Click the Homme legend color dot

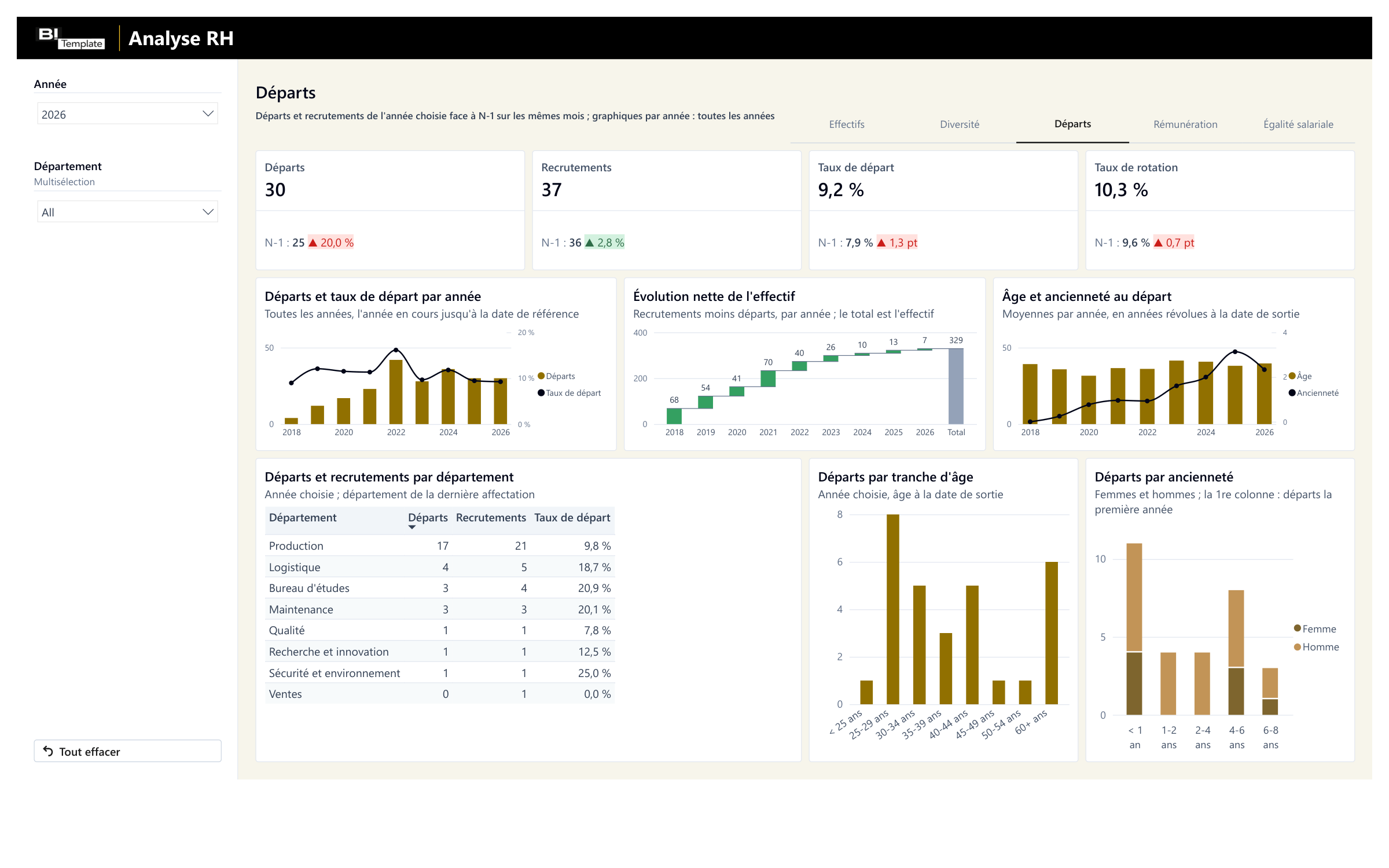click(1298, 647)
